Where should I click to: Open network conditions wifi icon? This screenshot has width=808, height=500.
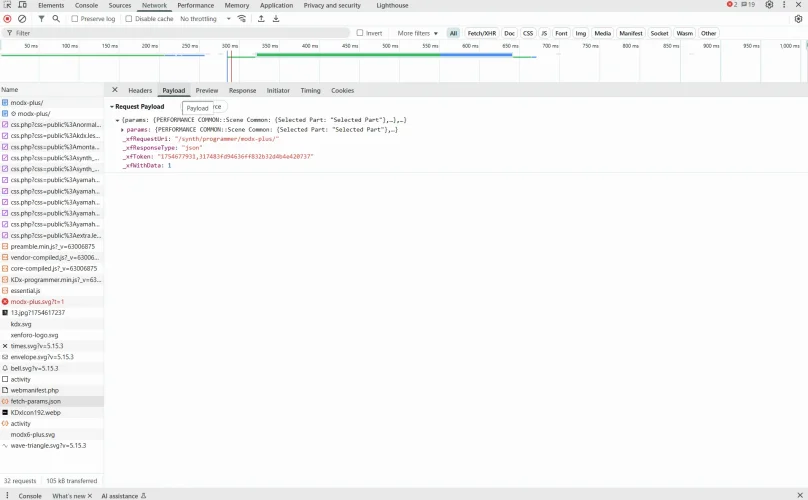pyautogui.click(x=241, y=19)
